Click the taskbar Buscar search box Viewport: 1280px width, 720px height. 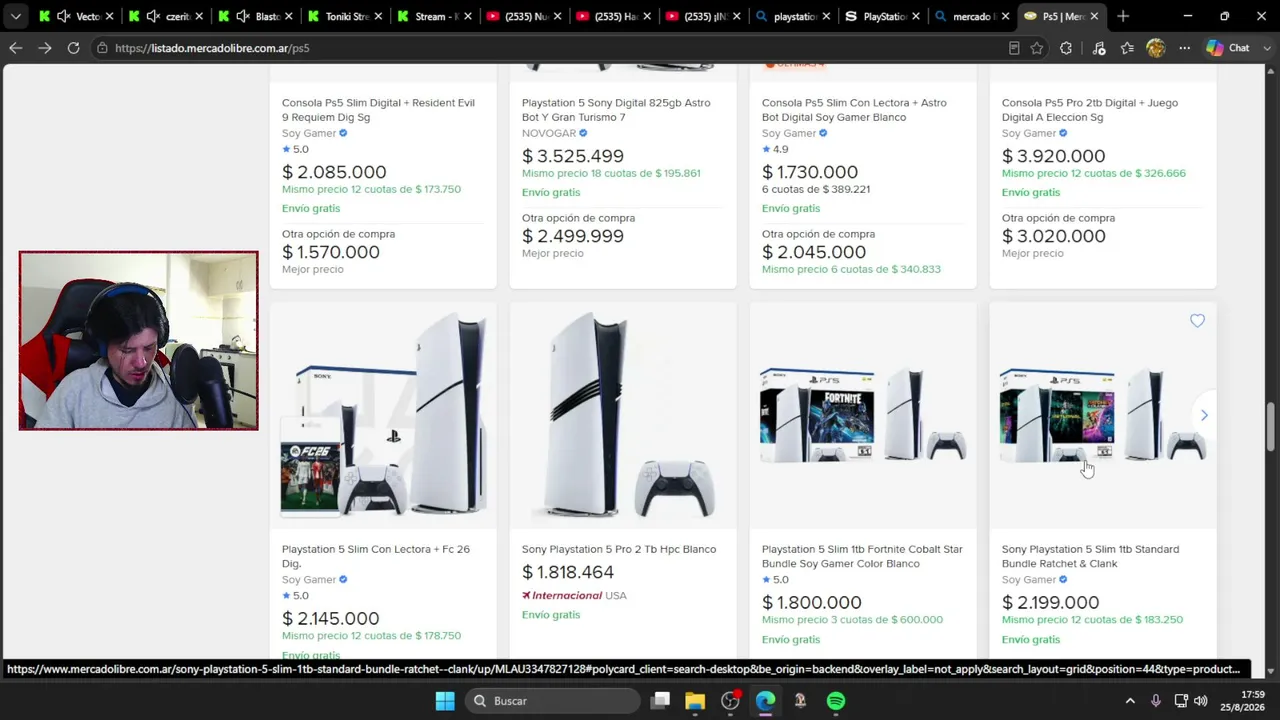coord(553,701)
